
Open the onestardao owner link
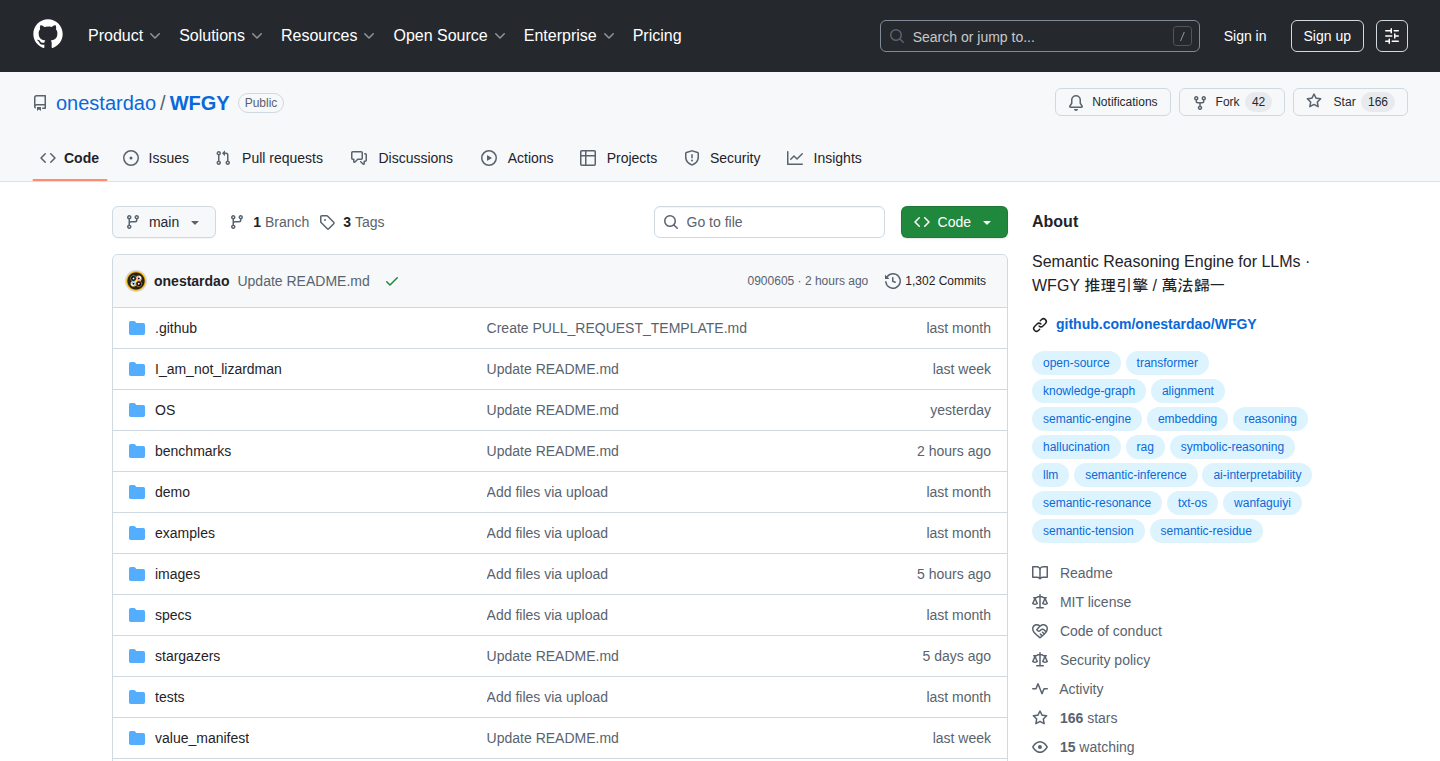pyautogui.click(x=106, y=103)
